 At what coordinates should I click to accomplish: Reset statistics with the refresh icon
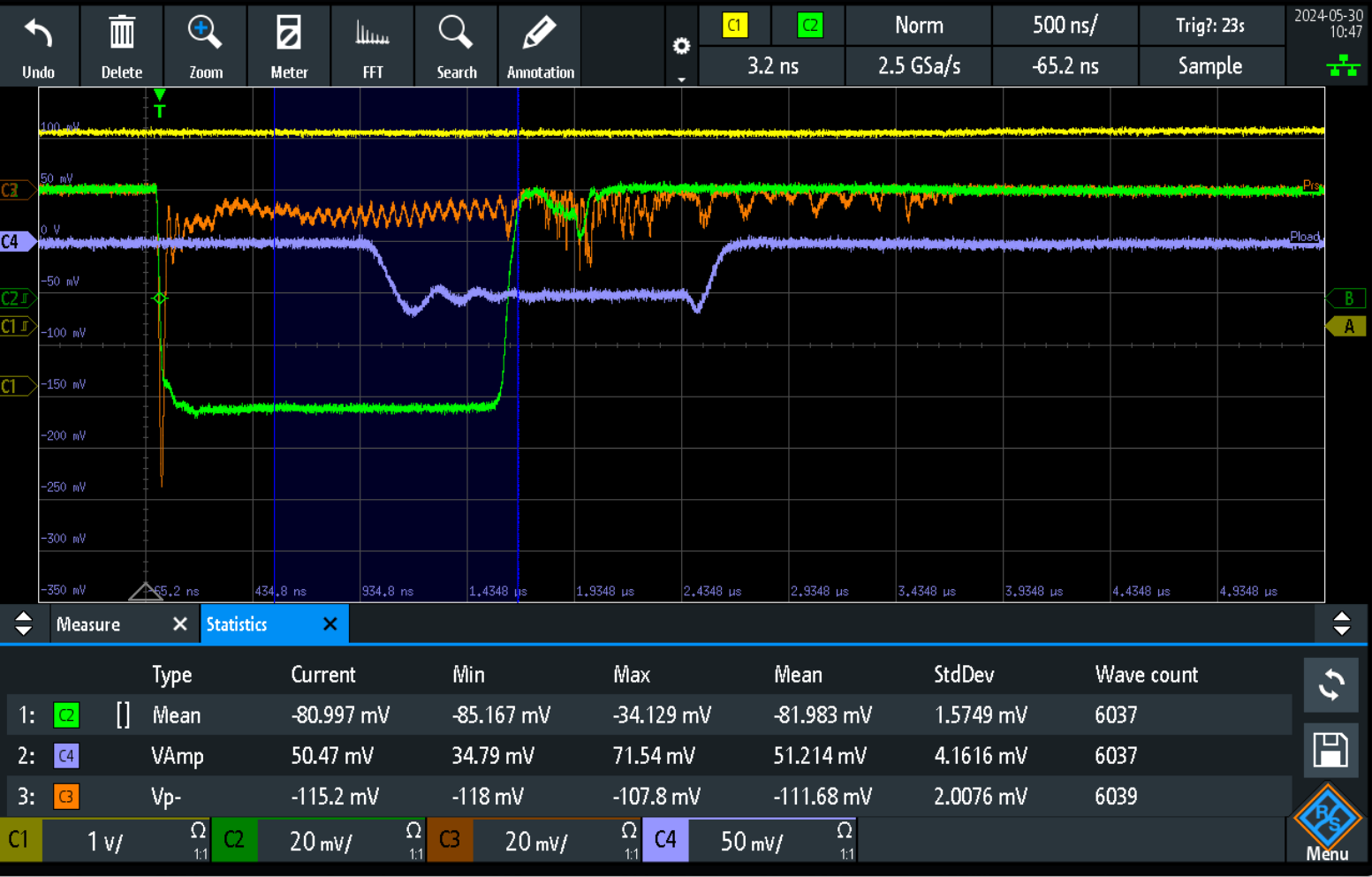coord(1330,685)
